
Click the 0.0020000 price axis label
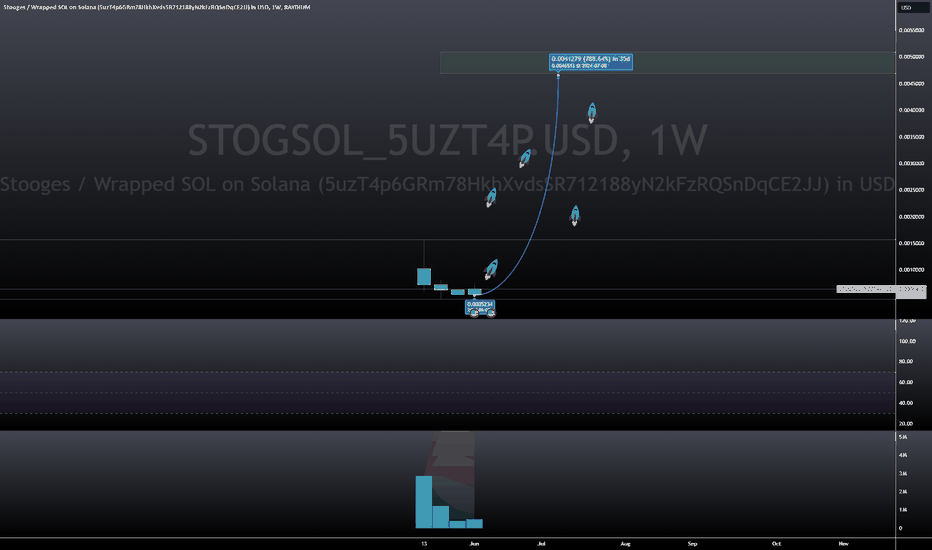(x=911, y=217)
